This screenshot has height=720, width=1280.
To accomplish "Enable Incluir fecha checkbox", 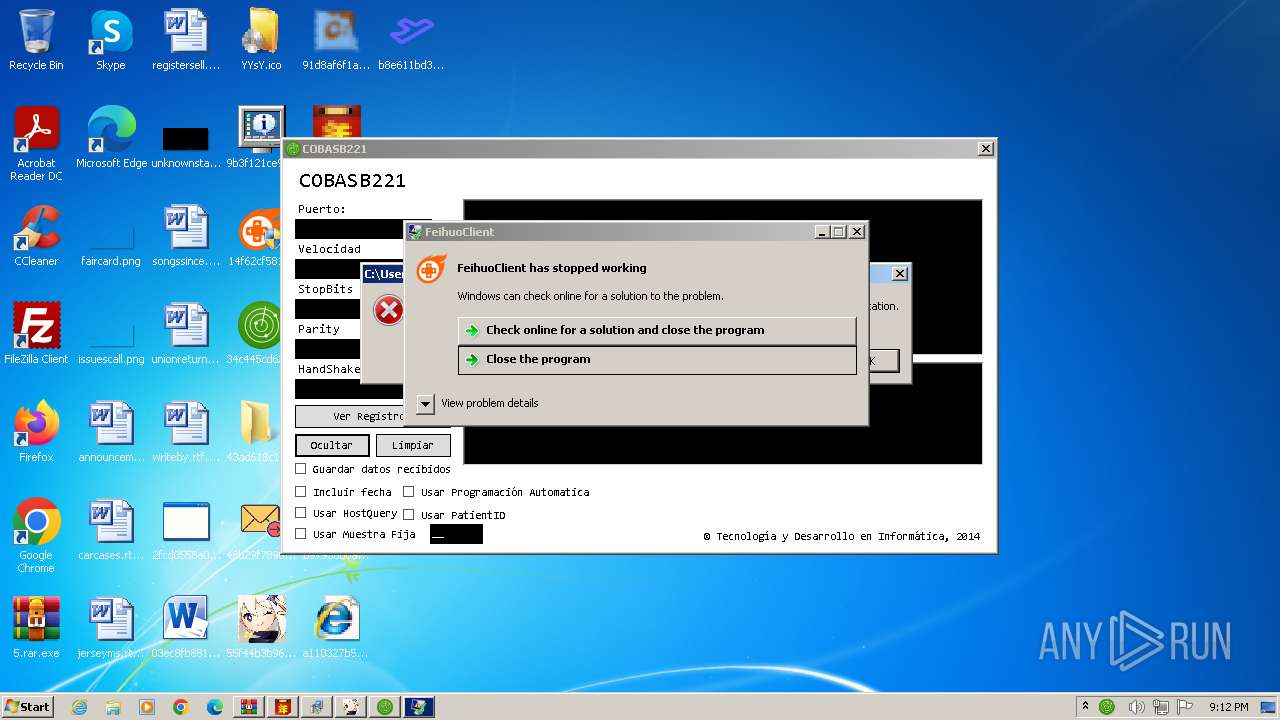I will coord(301,491).
